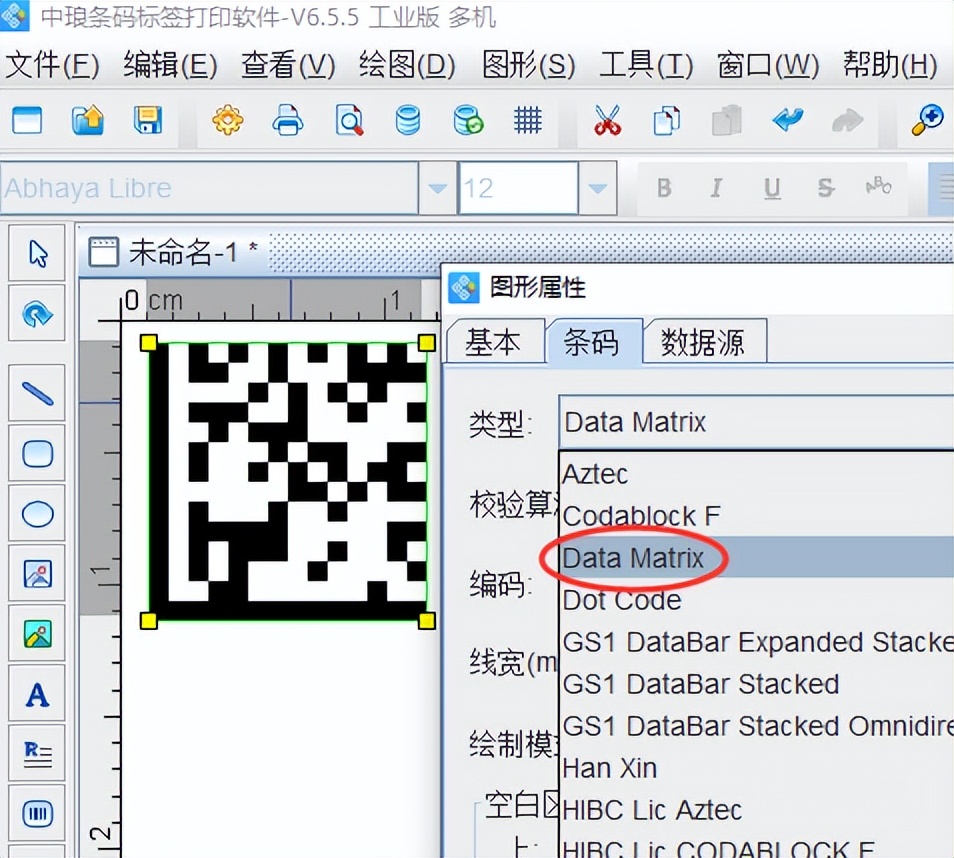
Task: Select the rounded rectangle tool
Action: [37, 453]
